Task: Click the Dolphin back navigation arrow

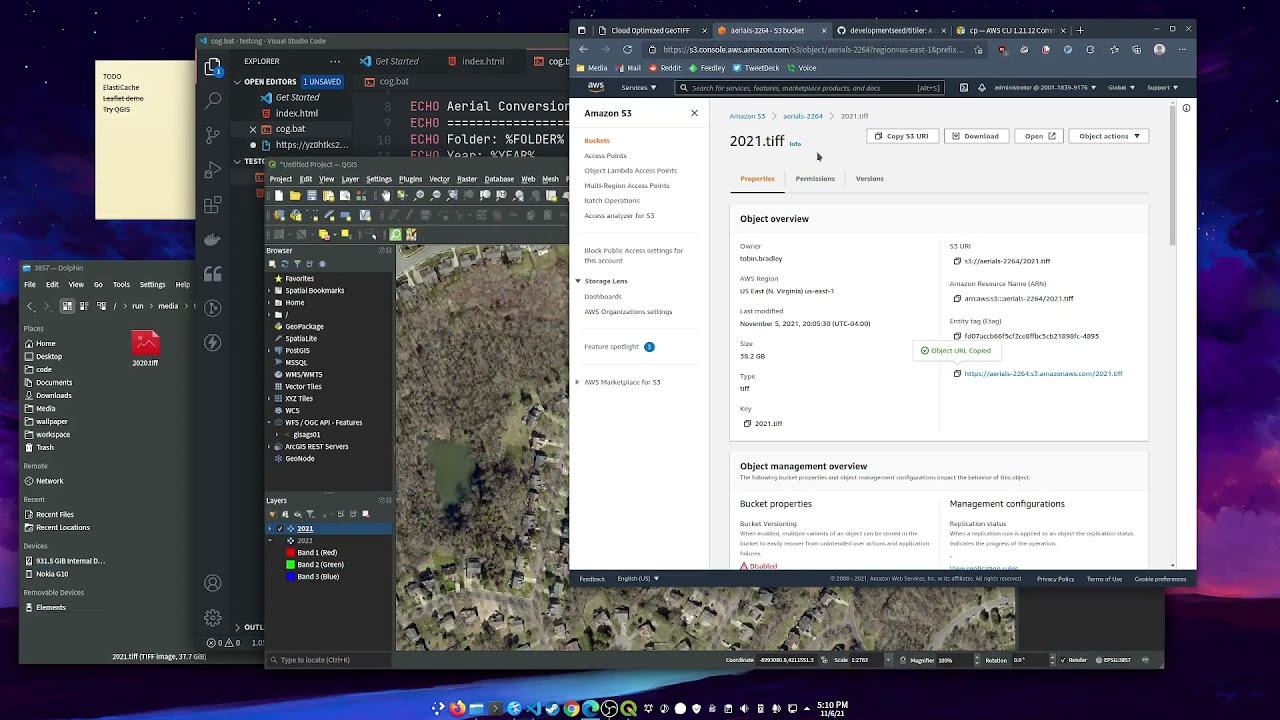Action: click(x=31, y=306)
